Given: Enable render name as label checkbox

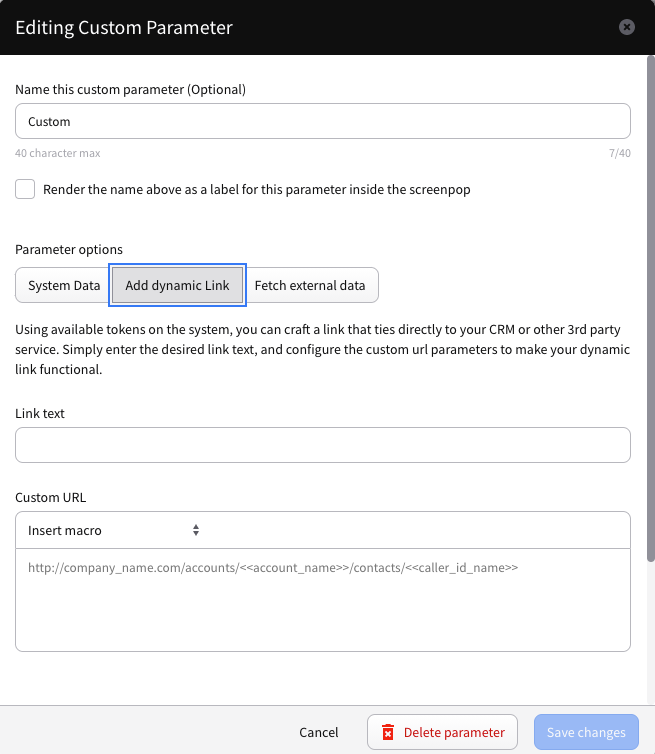Looking at the screenshot, I should [25, 189].
